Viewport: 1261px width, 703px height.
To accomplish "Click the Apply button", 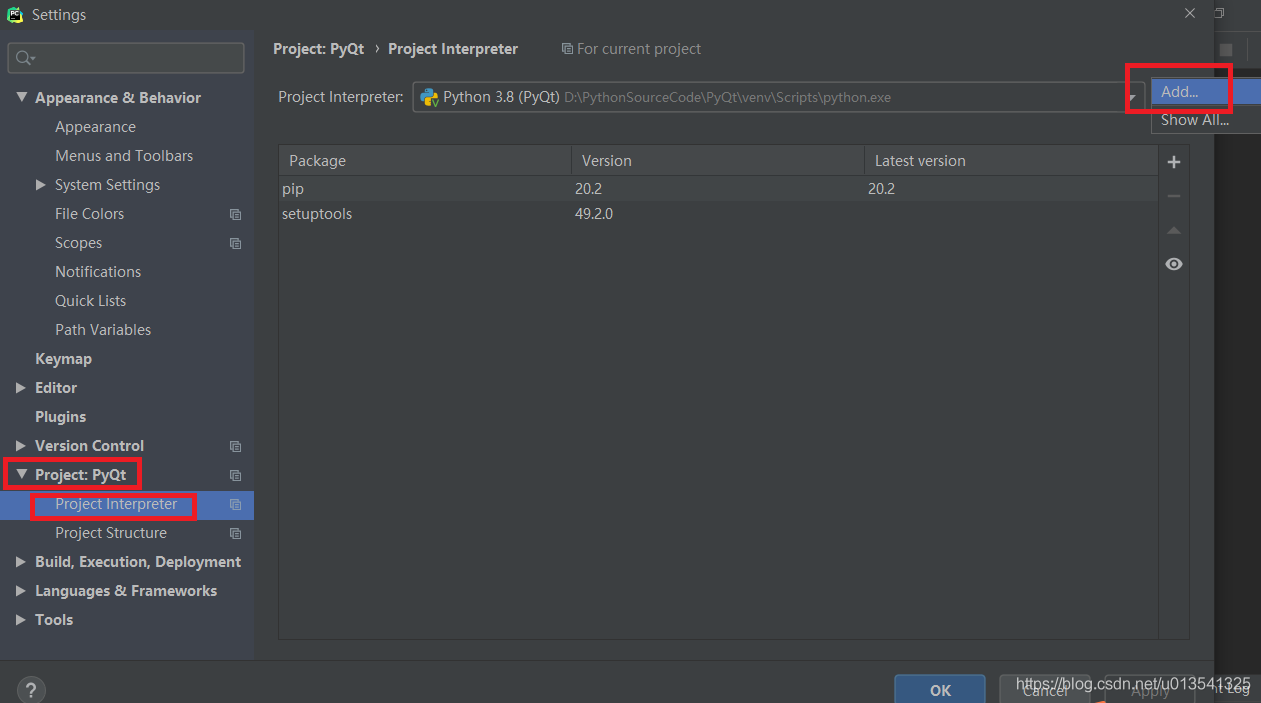I will pyautogui.click(x=1148, y=690).
